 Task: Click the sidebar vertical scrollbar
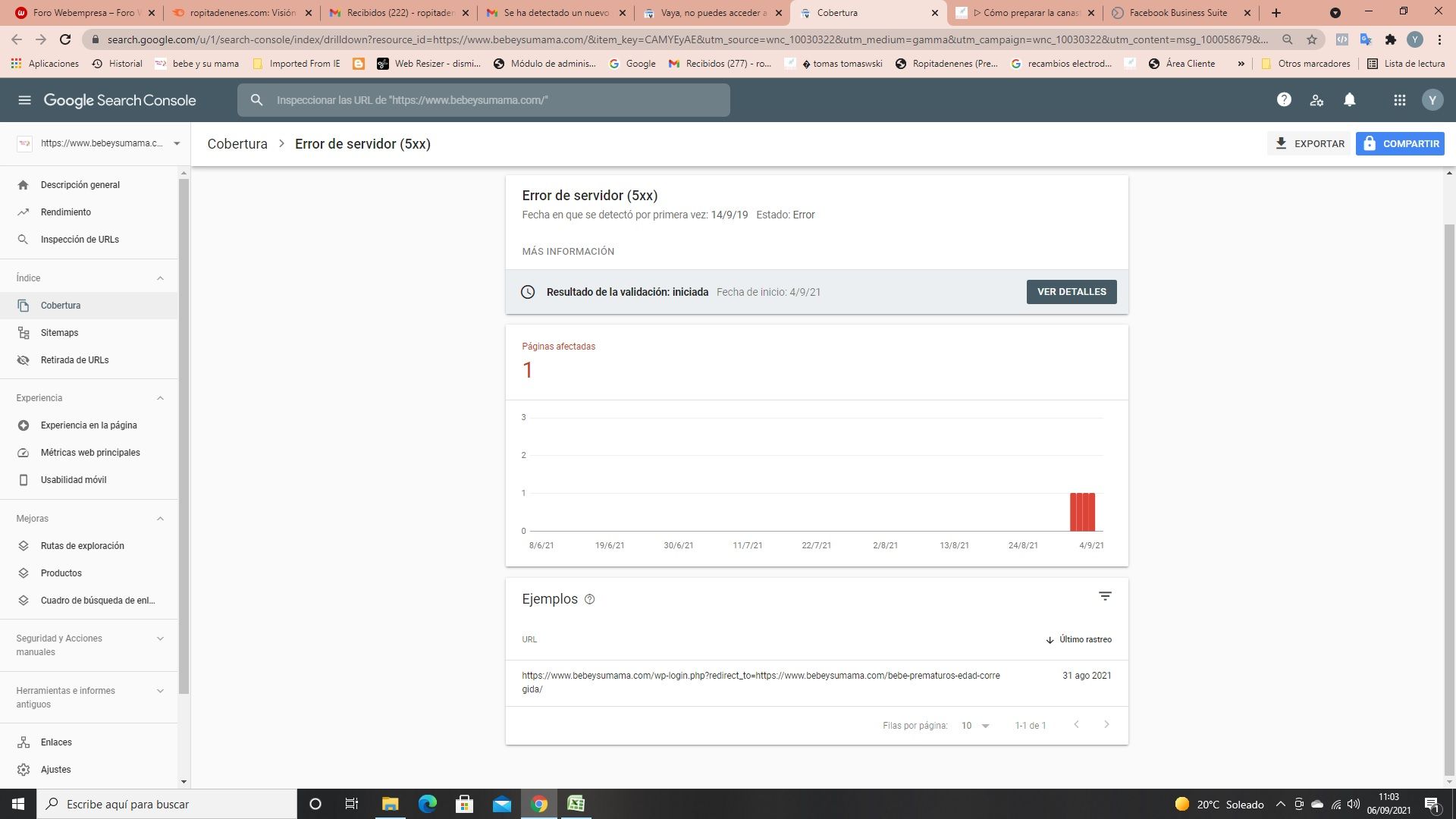pos(184,436)
